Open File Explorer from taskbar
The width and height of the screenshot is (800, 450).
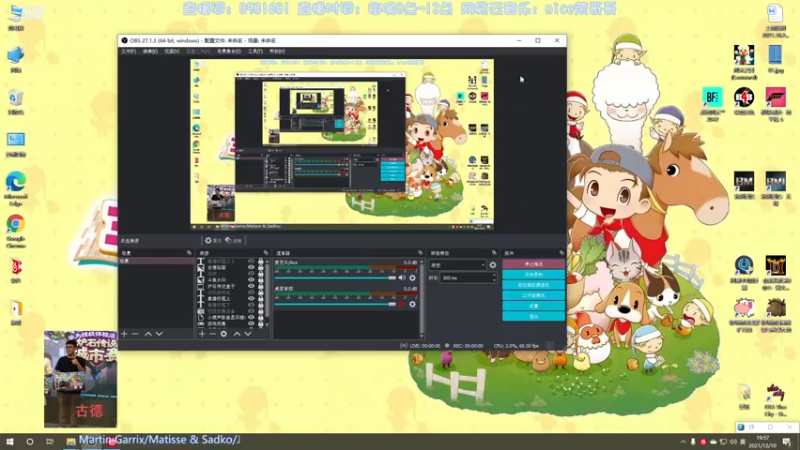(x=71, y=442)
